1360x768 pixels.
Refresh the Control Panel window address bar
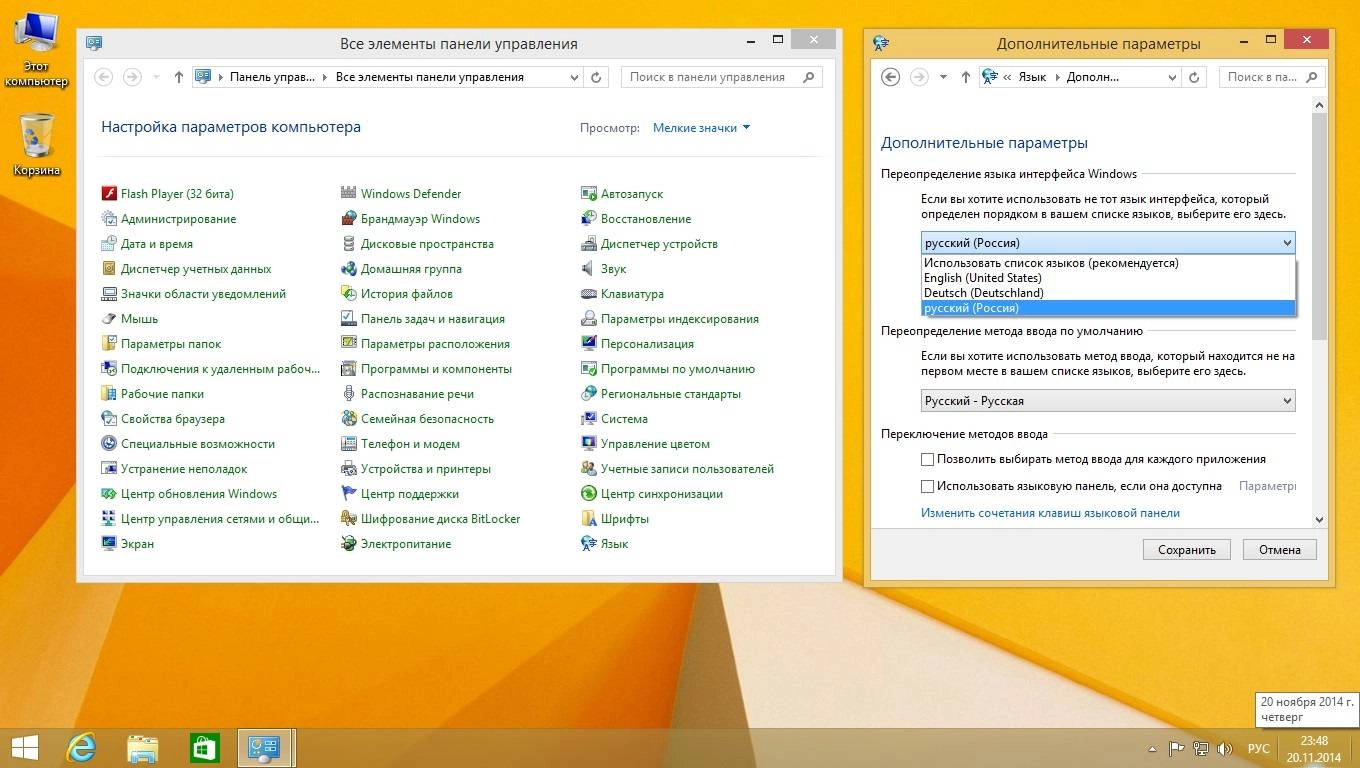click(x=597, y=77)
